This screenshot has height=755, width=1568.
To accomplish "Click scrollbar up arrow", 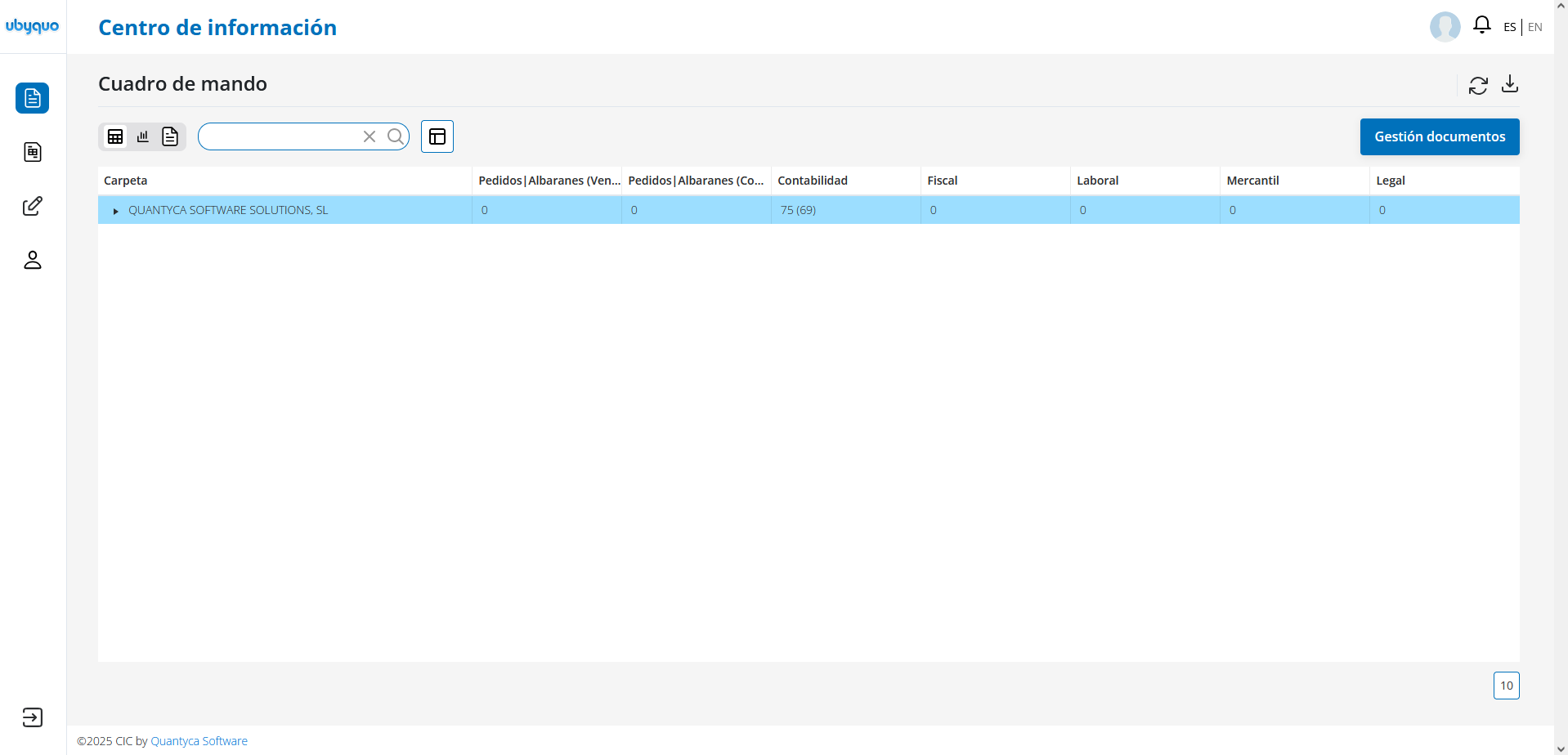I will click(1561, 6).
